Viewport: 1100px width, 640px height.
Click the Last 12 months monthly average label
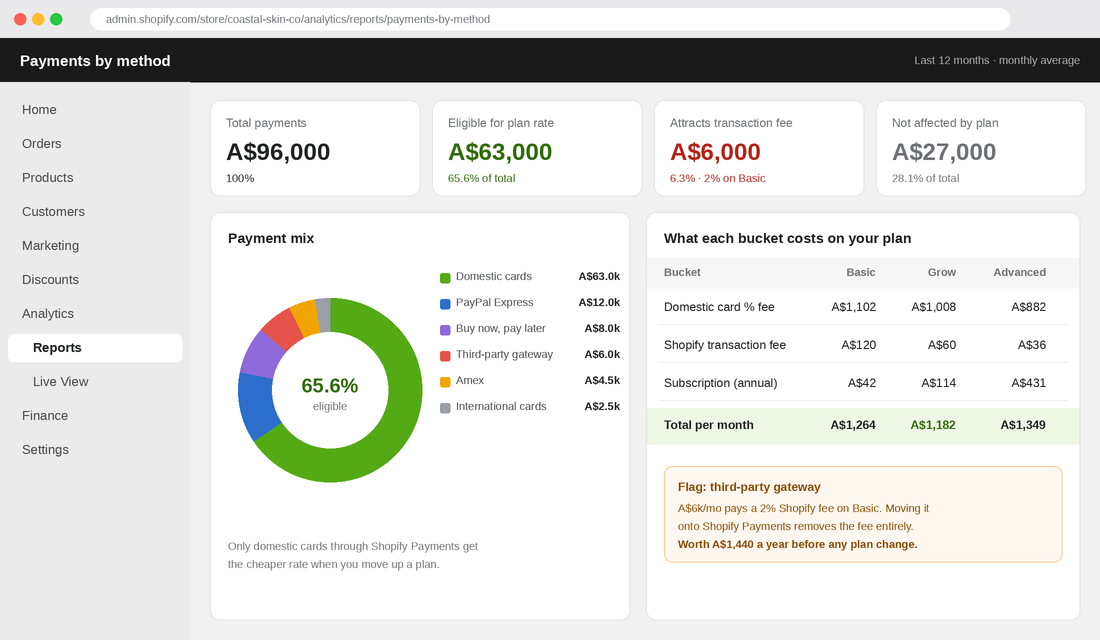[997, 60]
